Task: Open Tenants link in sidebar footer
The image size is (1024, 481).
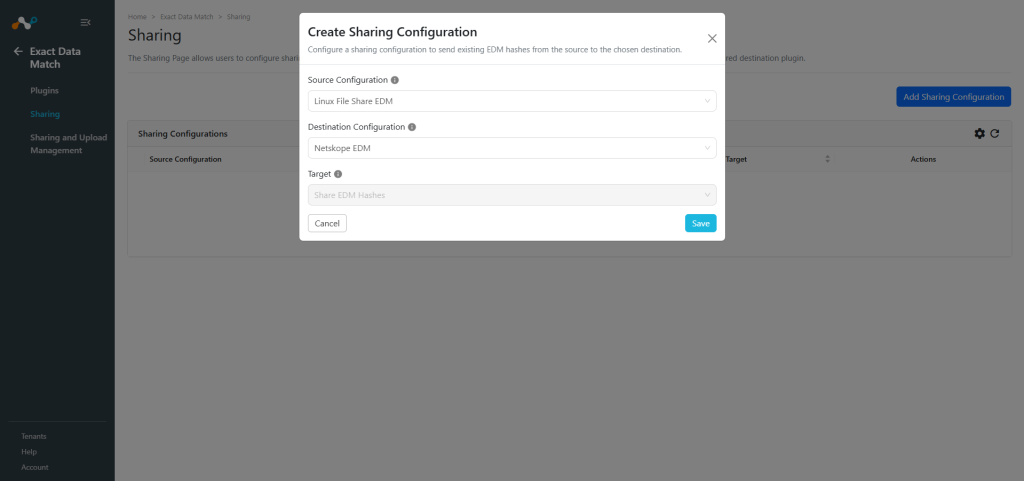Action: (x=34, y=437)
